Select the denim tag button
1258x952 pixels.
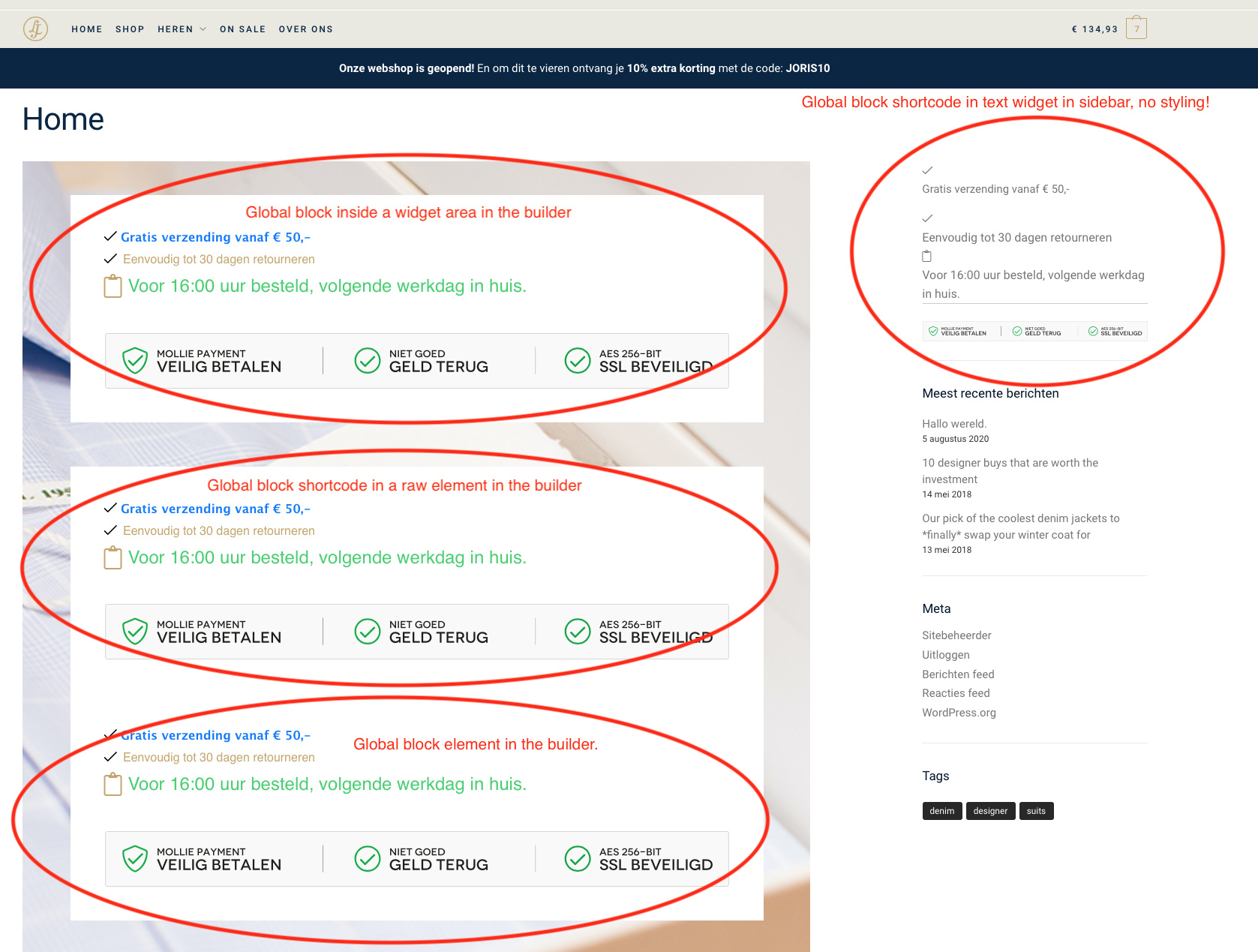tap(942, 811)
